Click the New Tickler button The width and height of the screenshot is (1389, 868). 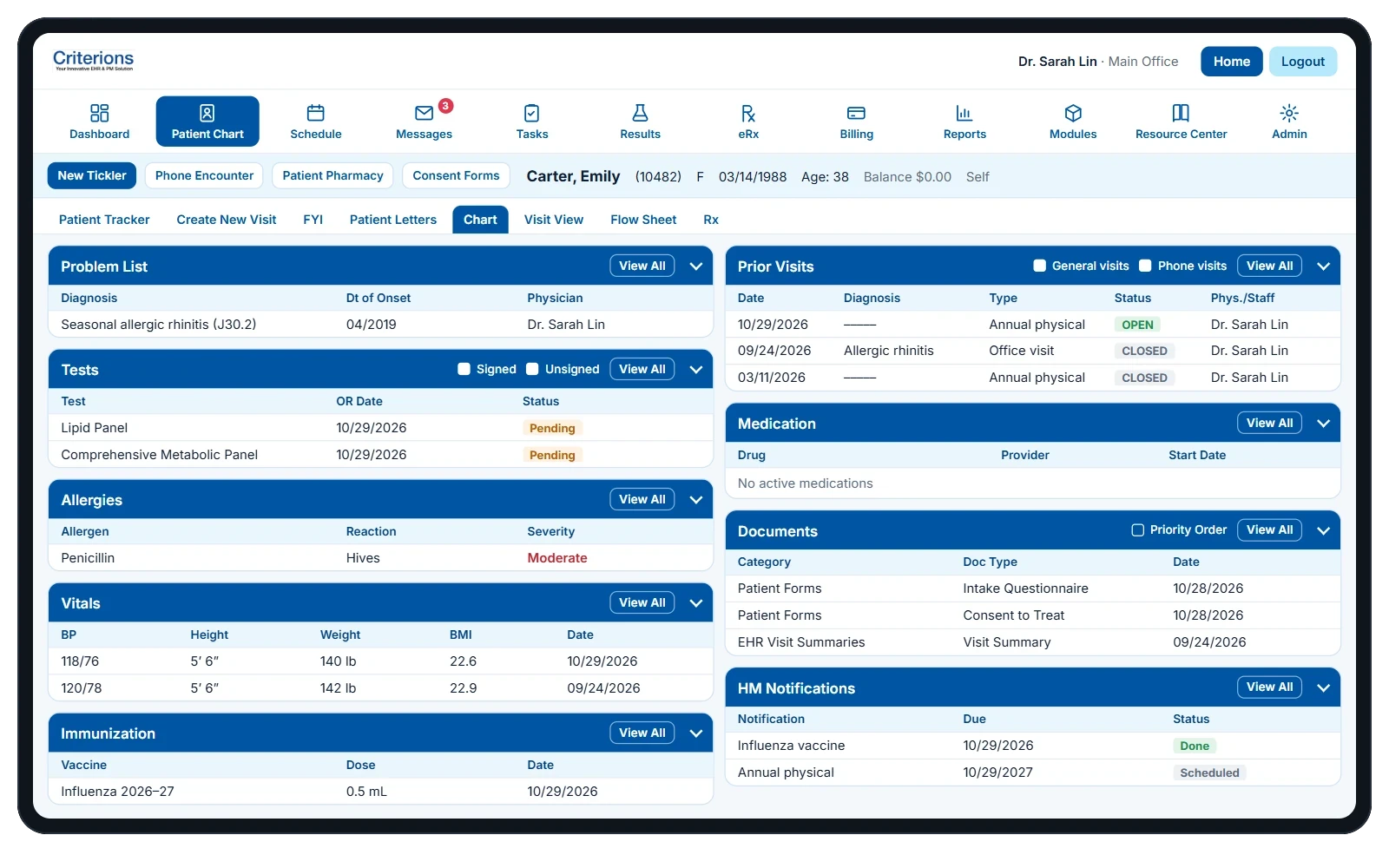point(92,175)
